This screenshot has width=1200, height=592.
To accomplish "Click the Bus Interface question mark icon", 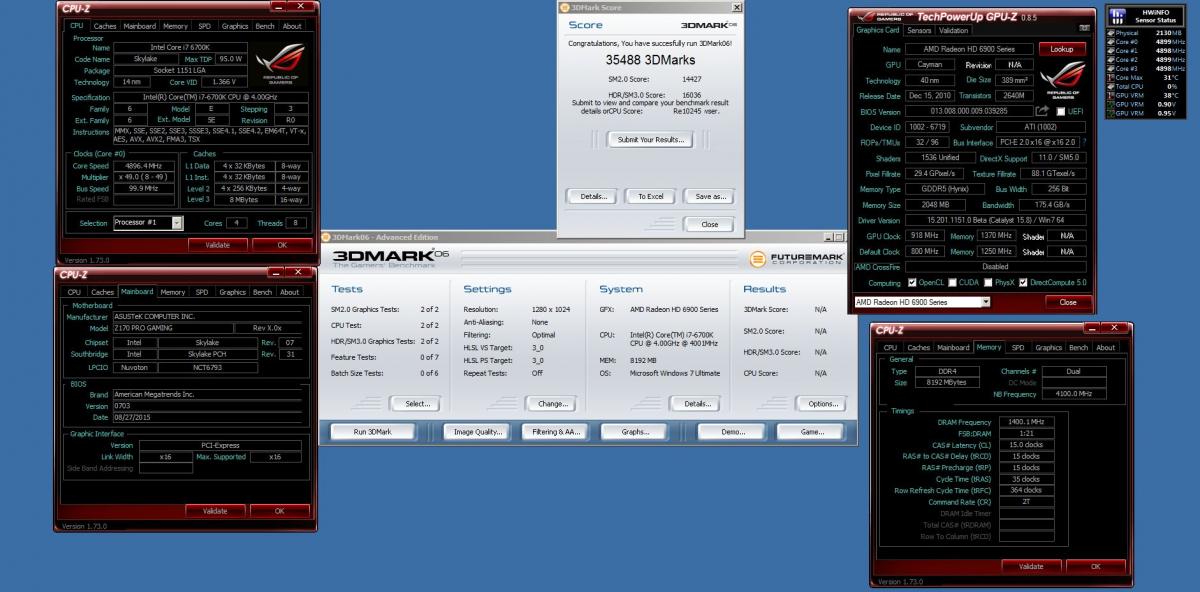I will [1084, 143].
